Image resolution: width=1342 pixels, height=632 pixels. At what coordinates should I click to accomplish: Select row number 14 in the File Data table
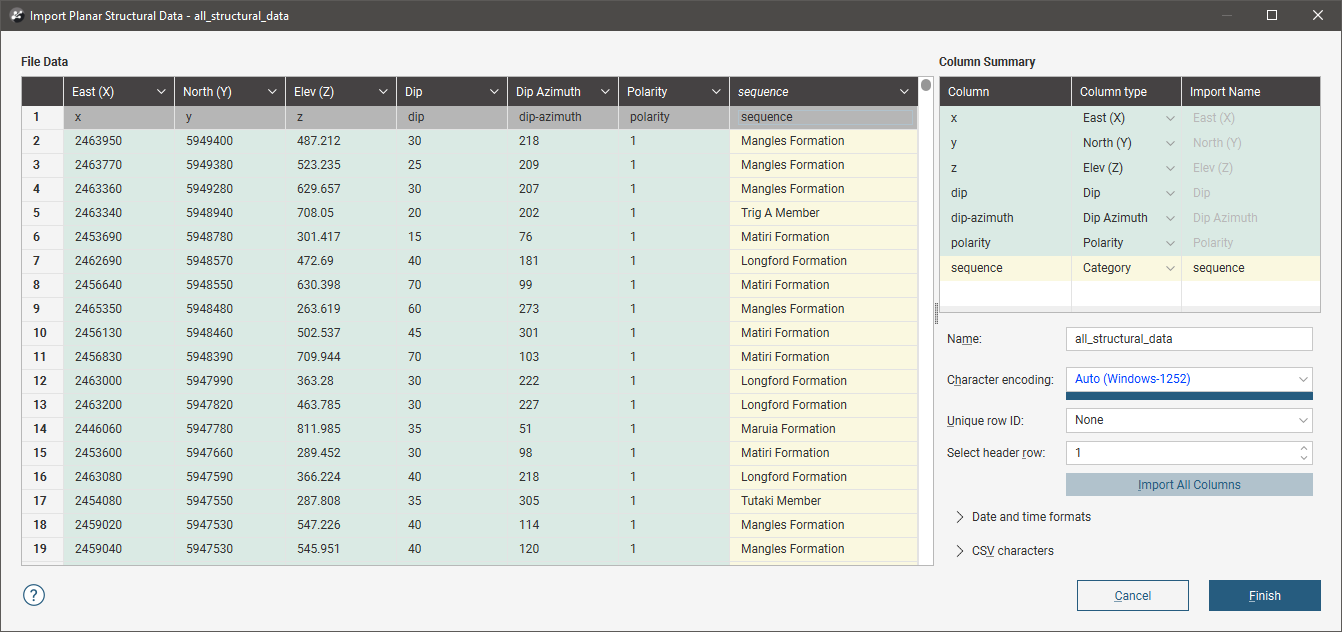(41, 429)
